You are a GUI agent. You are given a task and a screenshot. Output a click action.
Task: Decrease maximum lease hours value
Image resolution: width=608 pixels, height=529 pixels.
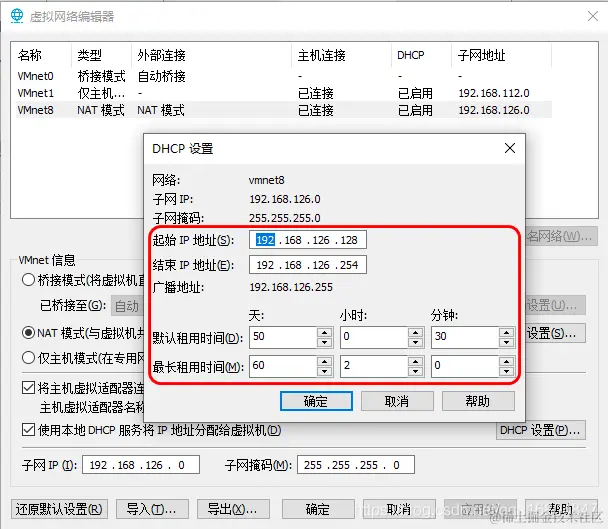[x=415, y=371]
